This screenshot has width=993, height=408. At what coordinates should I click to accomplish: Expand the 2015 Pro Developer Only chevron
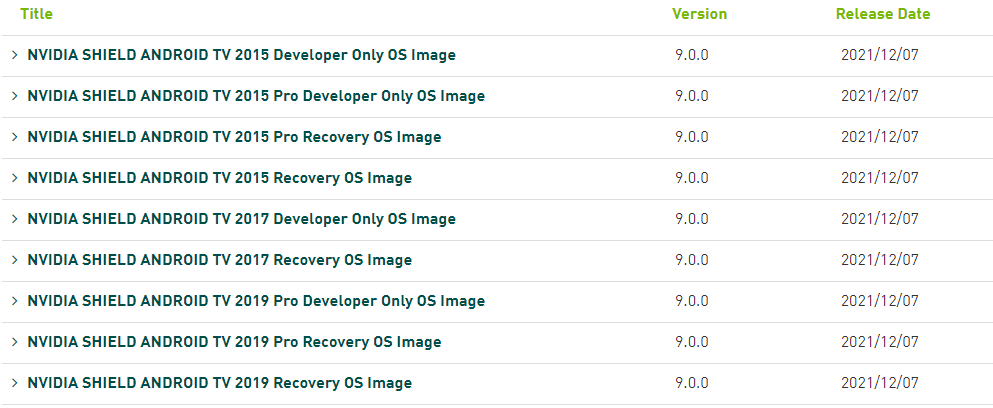15,96
